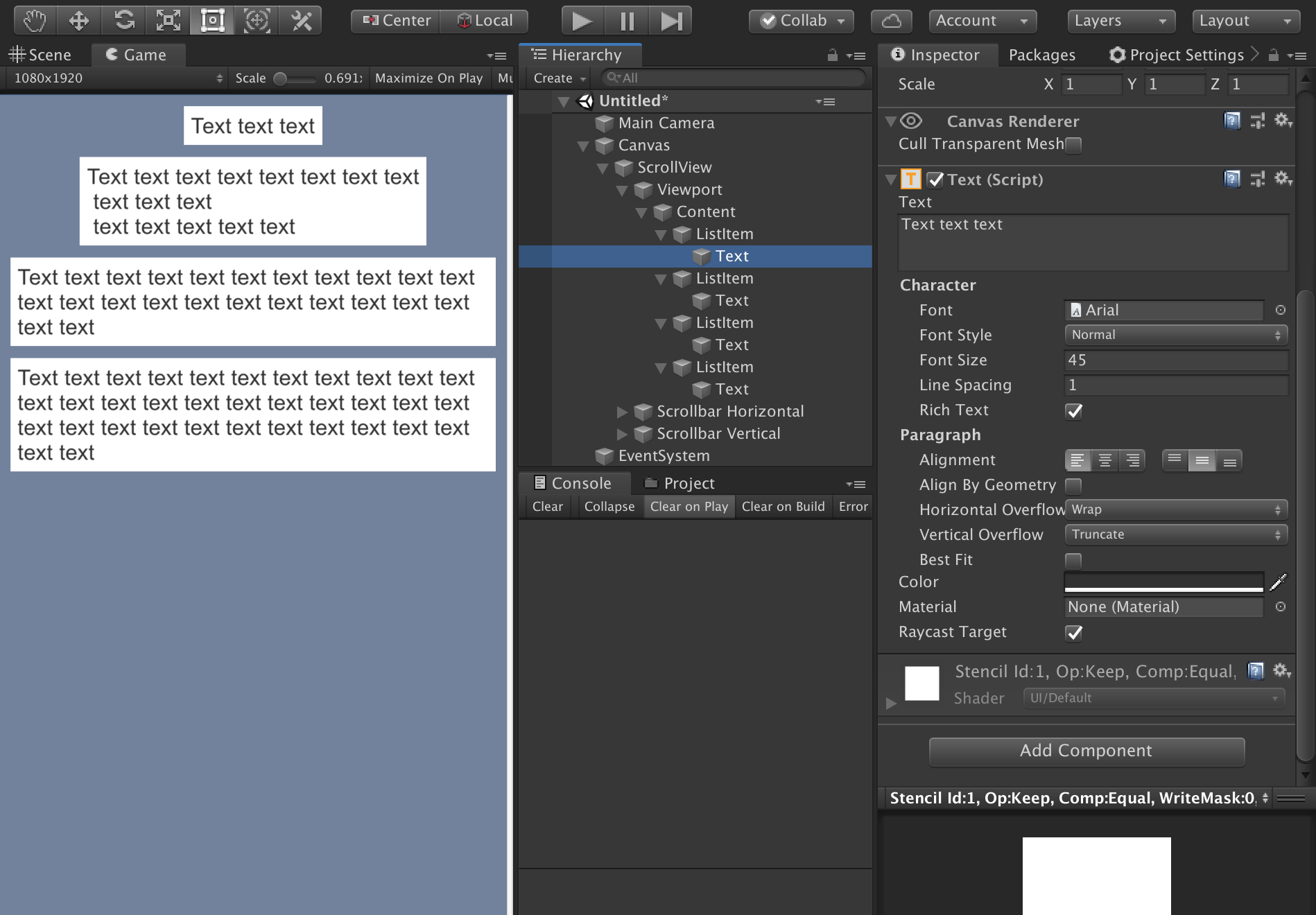Select the Scale tool

click(168, 21)
